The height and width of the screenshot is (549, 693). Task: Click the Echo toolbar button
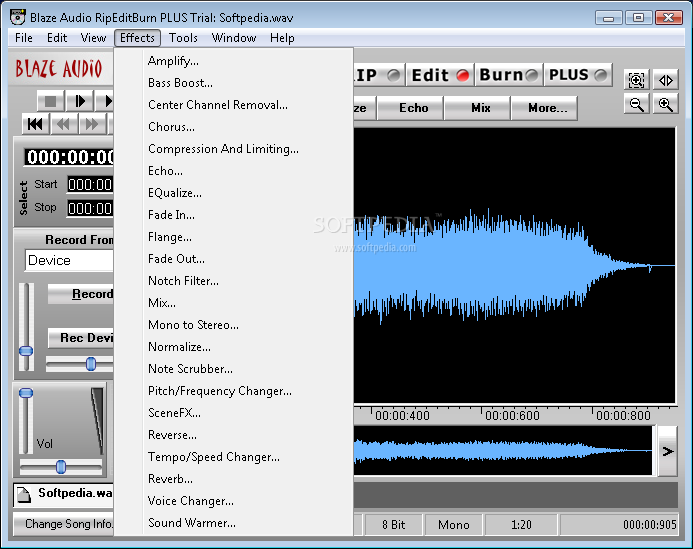pos(410,108)
